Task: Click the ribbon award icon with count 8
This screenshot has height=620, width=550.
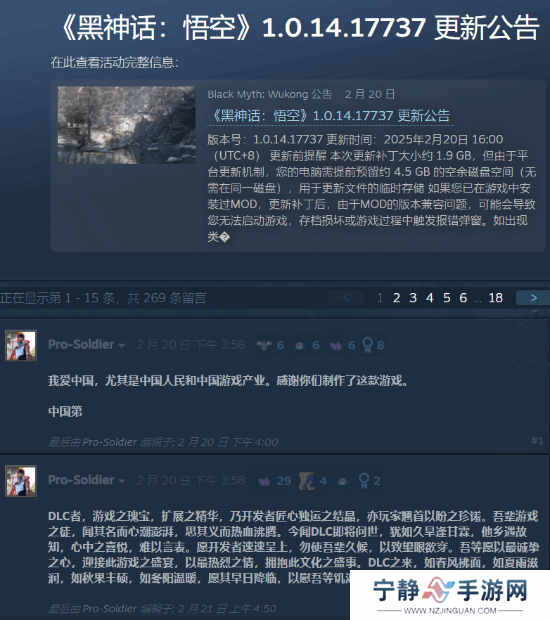Action: pos(367,345)
